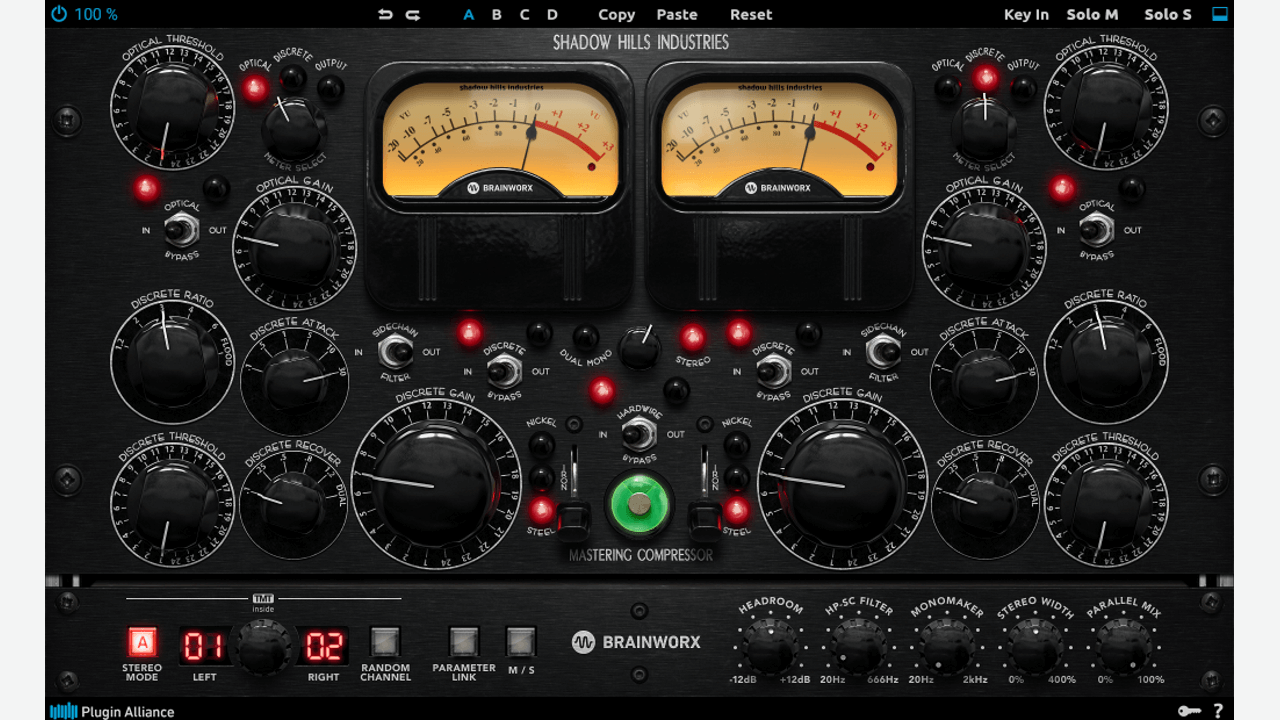Click the TMT inside badge
1280x720 pixels.
[263, 602]
